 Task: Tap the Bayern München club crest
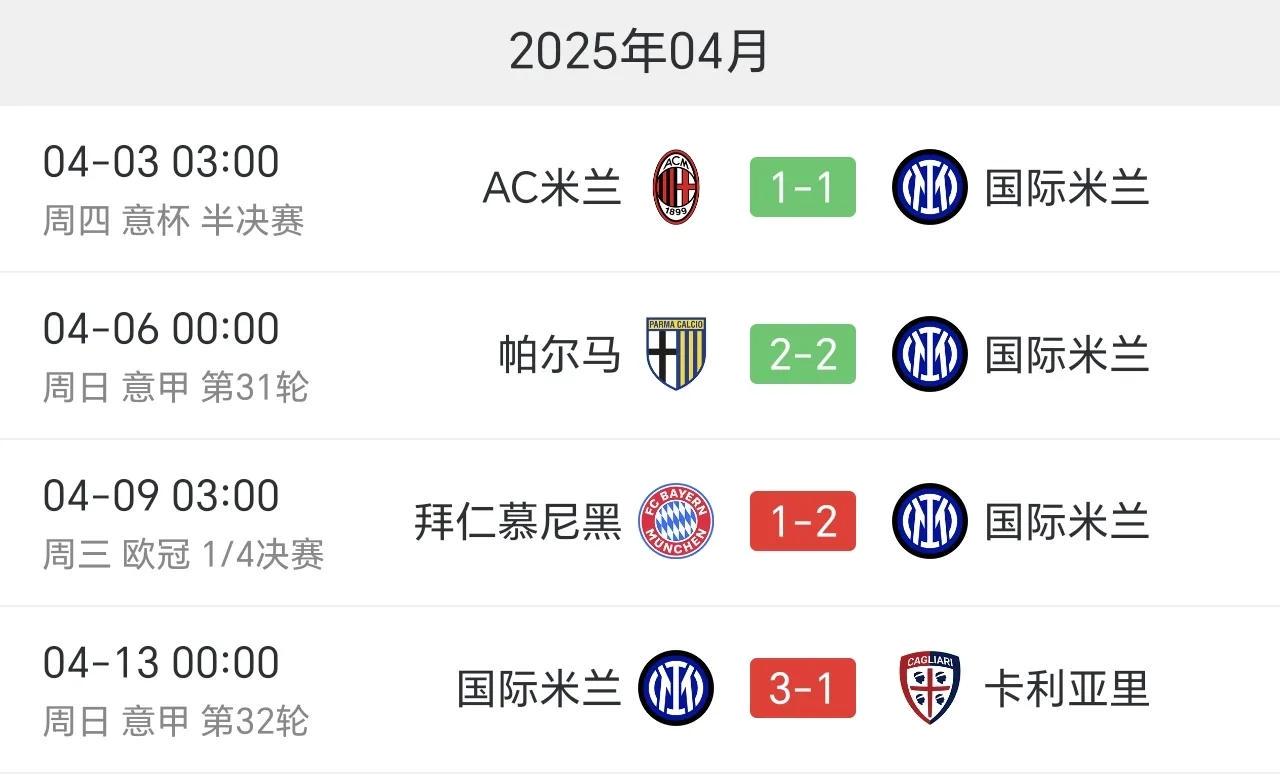(x=676, y=521)
